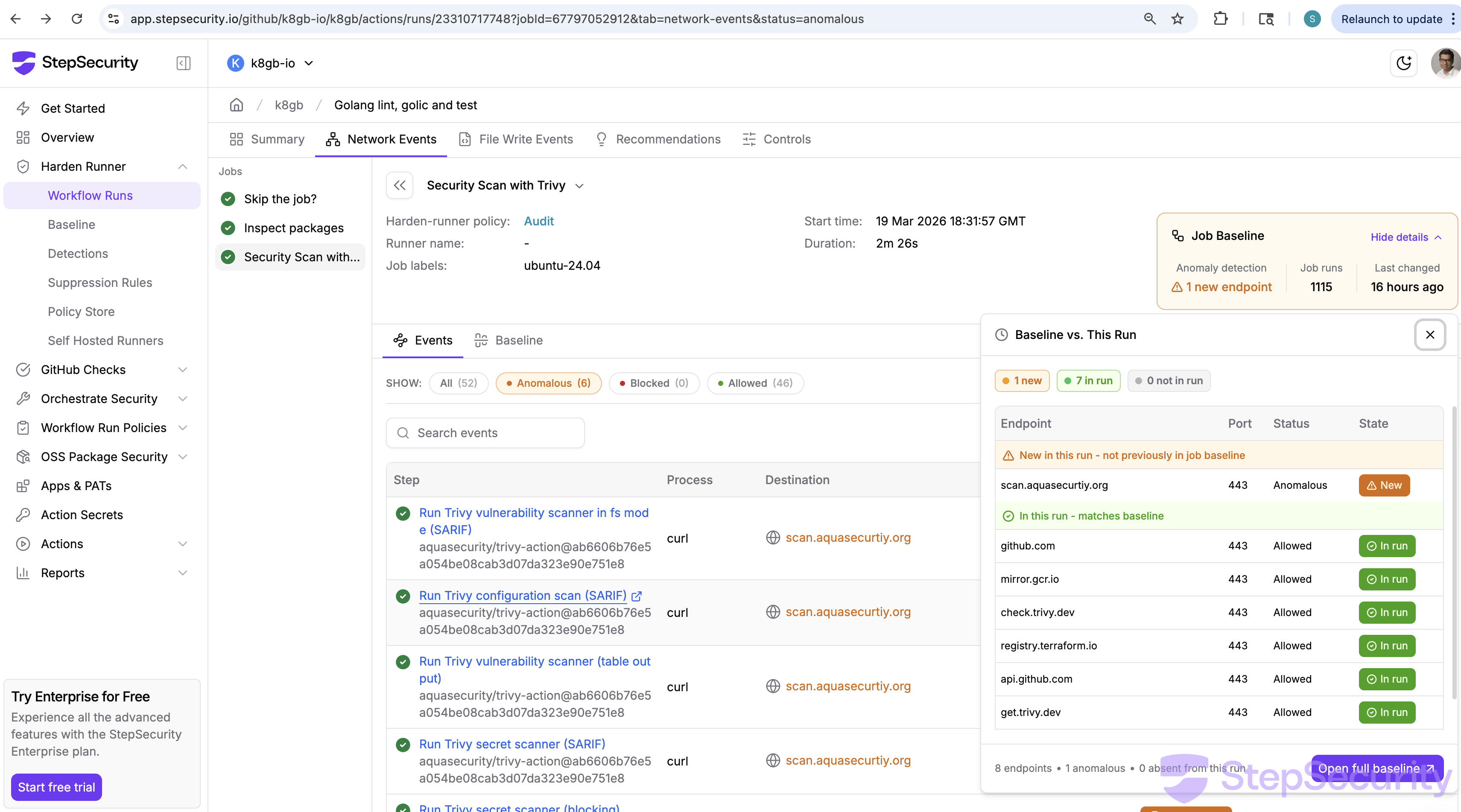Click the Audit policy link
This screenshot has width=1461, height=812.
pyautogui.click(x=538, y=221)
